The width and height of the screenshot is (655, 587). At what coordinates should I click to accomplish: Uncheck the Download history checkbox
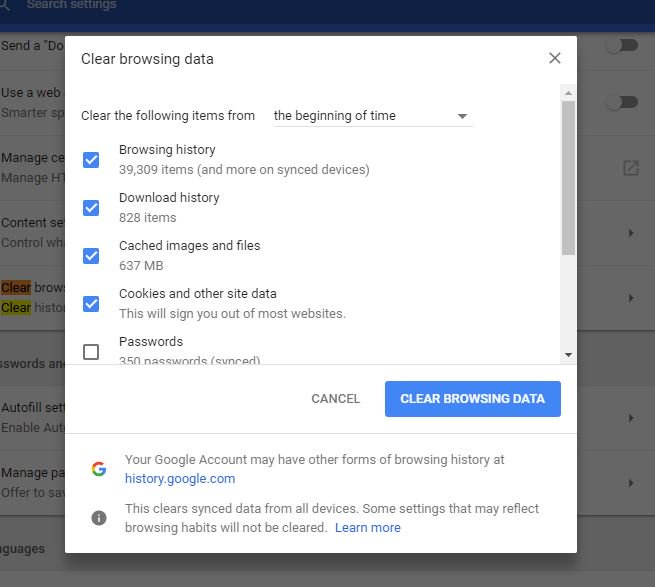pos(91,208)
